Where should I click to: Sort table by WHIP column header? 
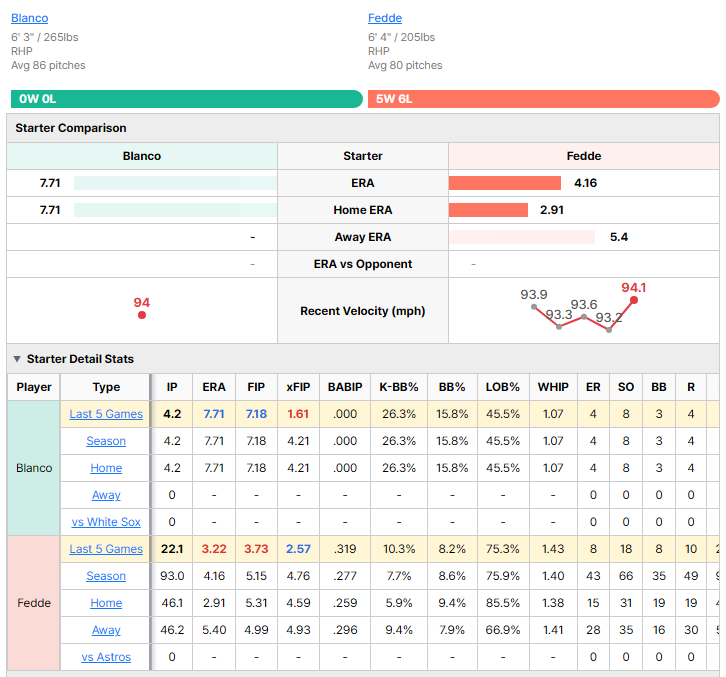coord(553,387)
